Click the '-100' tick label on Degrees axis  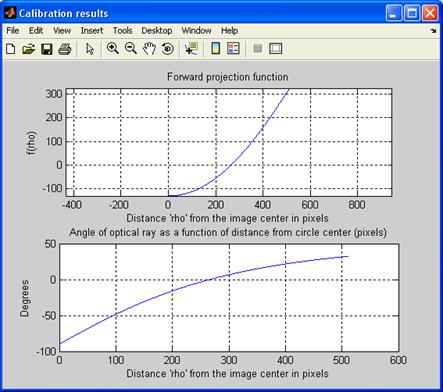(x=46, y=352)
